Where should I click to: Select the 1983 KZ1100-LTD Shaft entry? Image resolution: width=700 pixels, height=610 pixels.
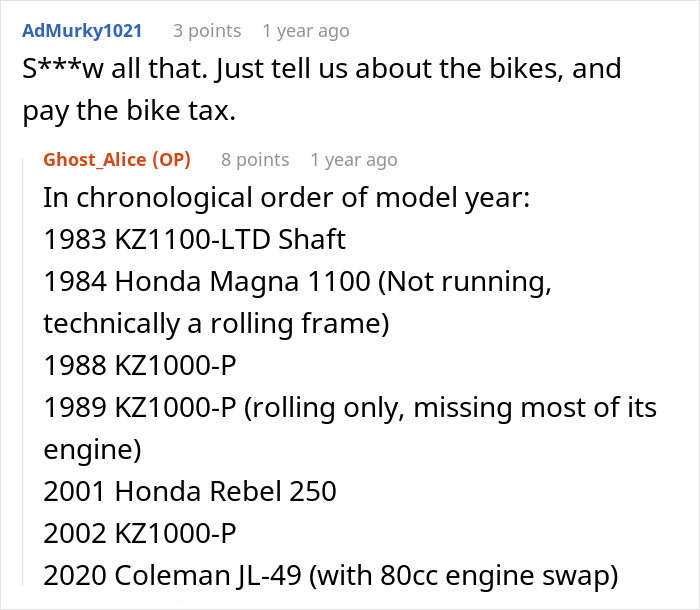(195, 239)
